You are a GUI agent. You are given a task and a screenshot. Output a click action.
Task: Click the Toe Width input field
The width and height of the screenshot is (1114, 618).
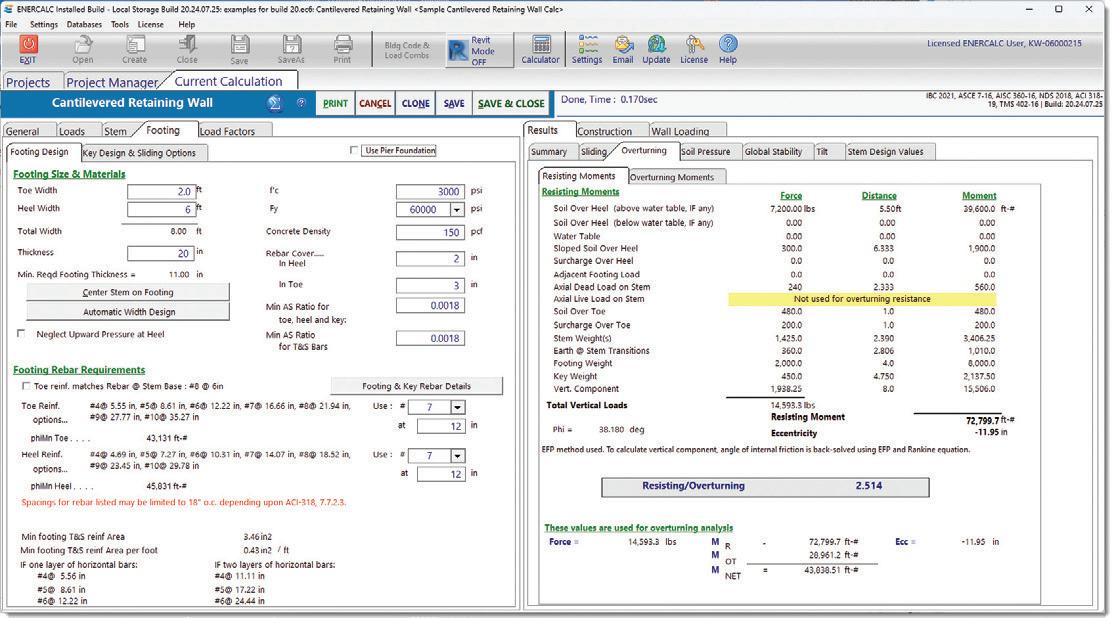pos(160,192)
